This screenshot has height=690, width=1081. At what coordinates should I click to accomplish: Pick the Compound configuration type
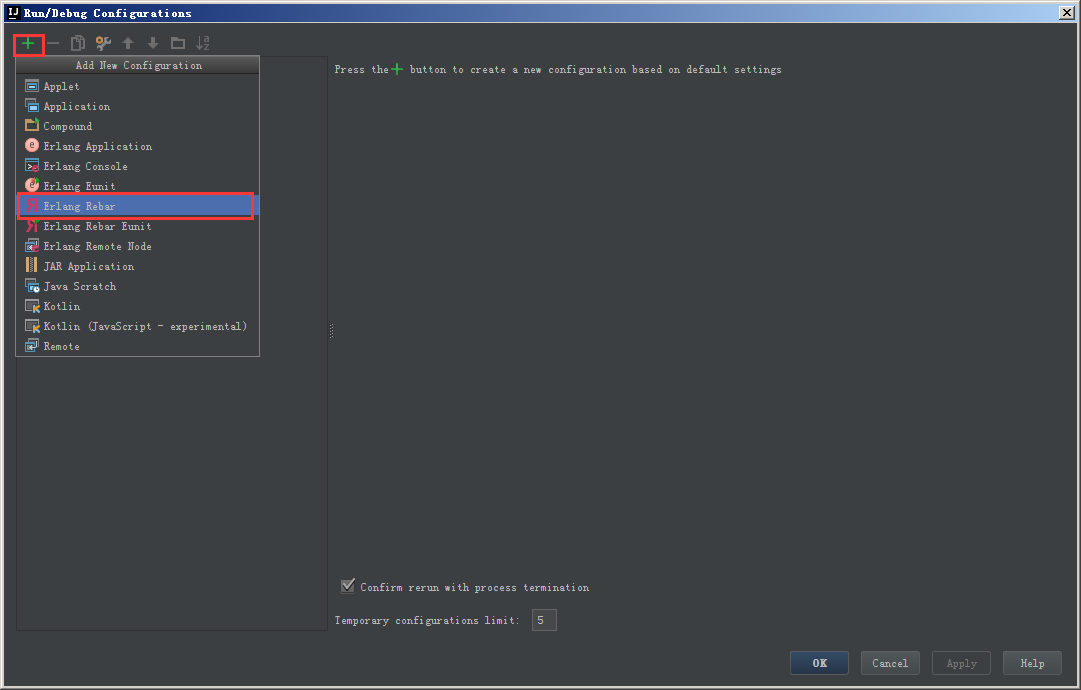(65, 126)
